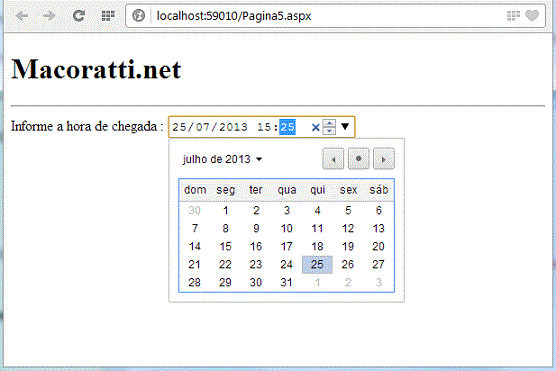
Task: Increase the minutes with the up spinner
Action: click(x=329, y=123)
